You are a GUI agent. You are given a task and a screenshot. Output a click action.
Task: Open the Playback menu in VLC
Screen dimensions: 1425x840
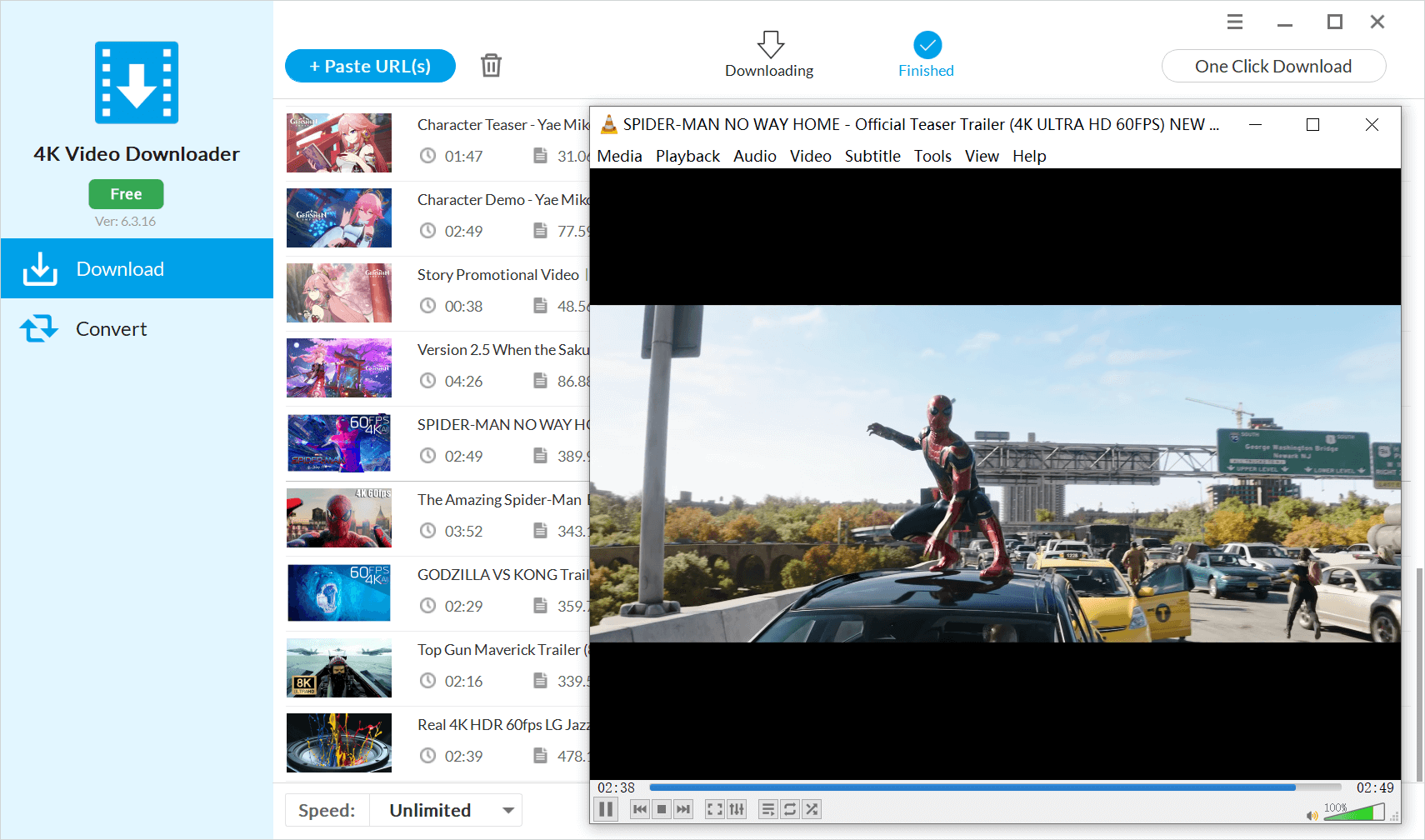[687, 156]
